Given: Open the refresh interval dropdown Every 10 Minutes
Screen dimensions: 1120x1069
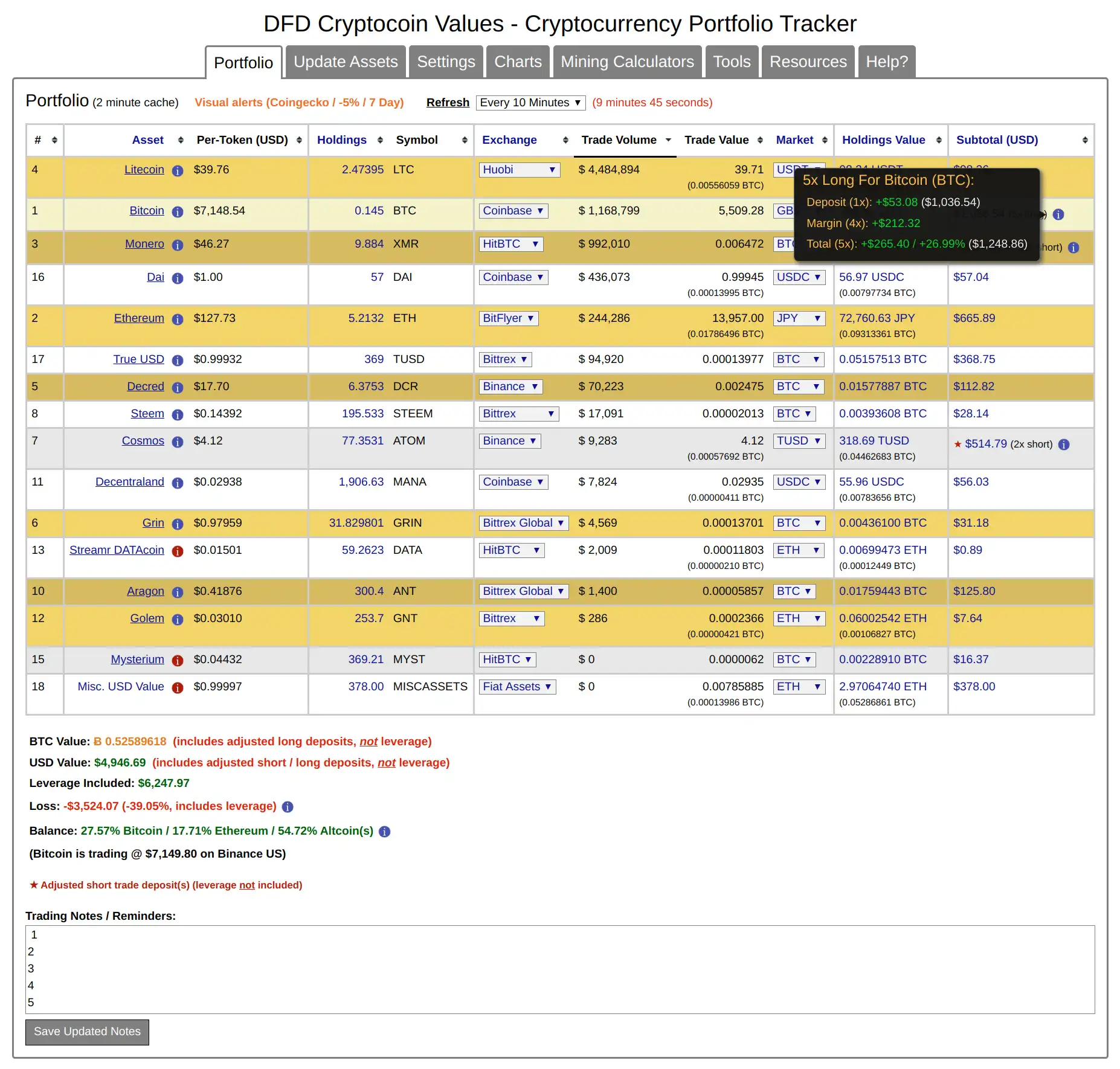Looking at the screenshot, I should 530,103.
